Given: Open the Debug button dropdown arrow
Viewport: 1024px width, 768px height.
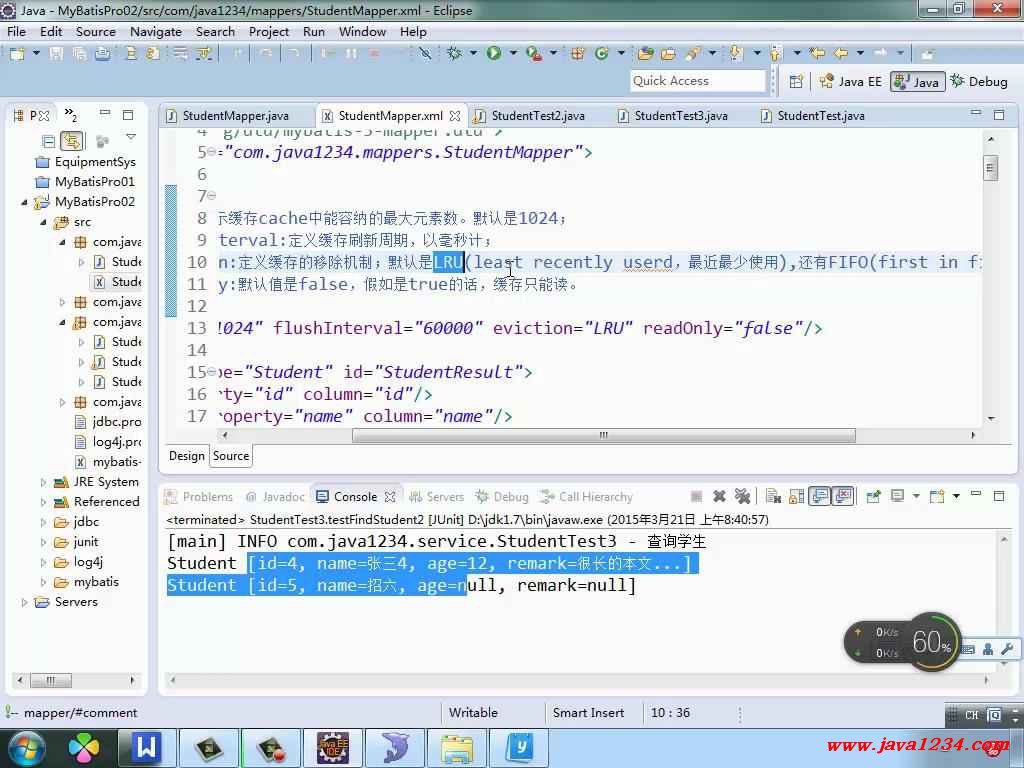Looking at the screenshot, I should click(473, 54).
